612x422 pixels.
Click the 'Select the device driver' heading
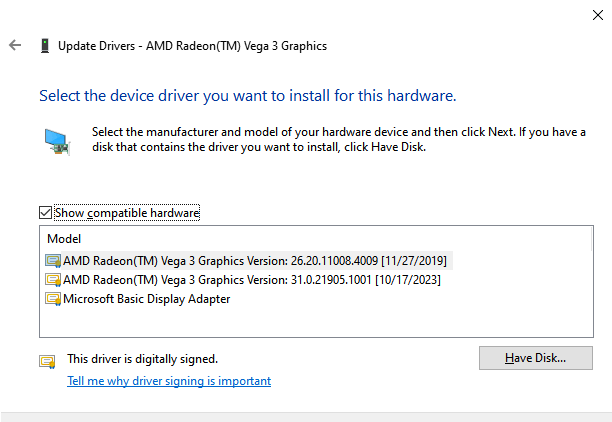tap(247, 96)
